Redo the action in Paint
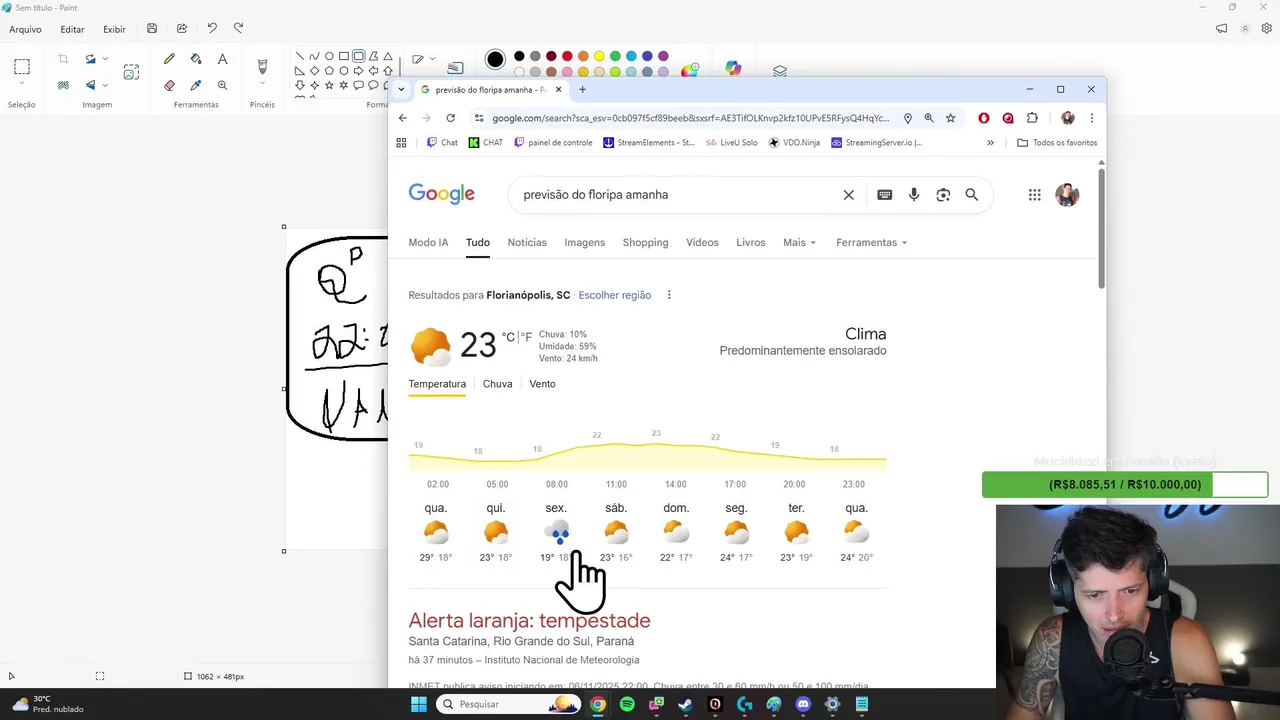This screenshot has height=720, width=1280. [238, 28]
